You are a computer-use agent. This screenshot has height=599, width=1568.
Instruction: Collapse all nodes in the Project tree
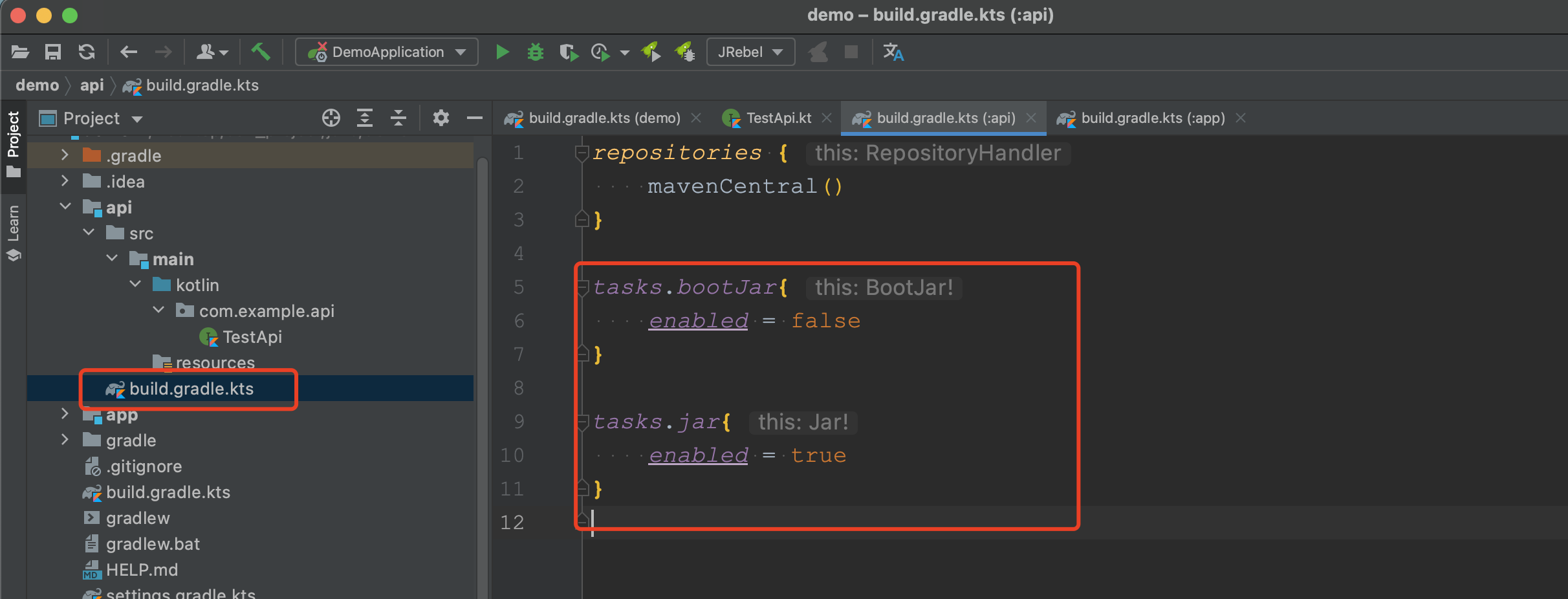pos(398,118)
